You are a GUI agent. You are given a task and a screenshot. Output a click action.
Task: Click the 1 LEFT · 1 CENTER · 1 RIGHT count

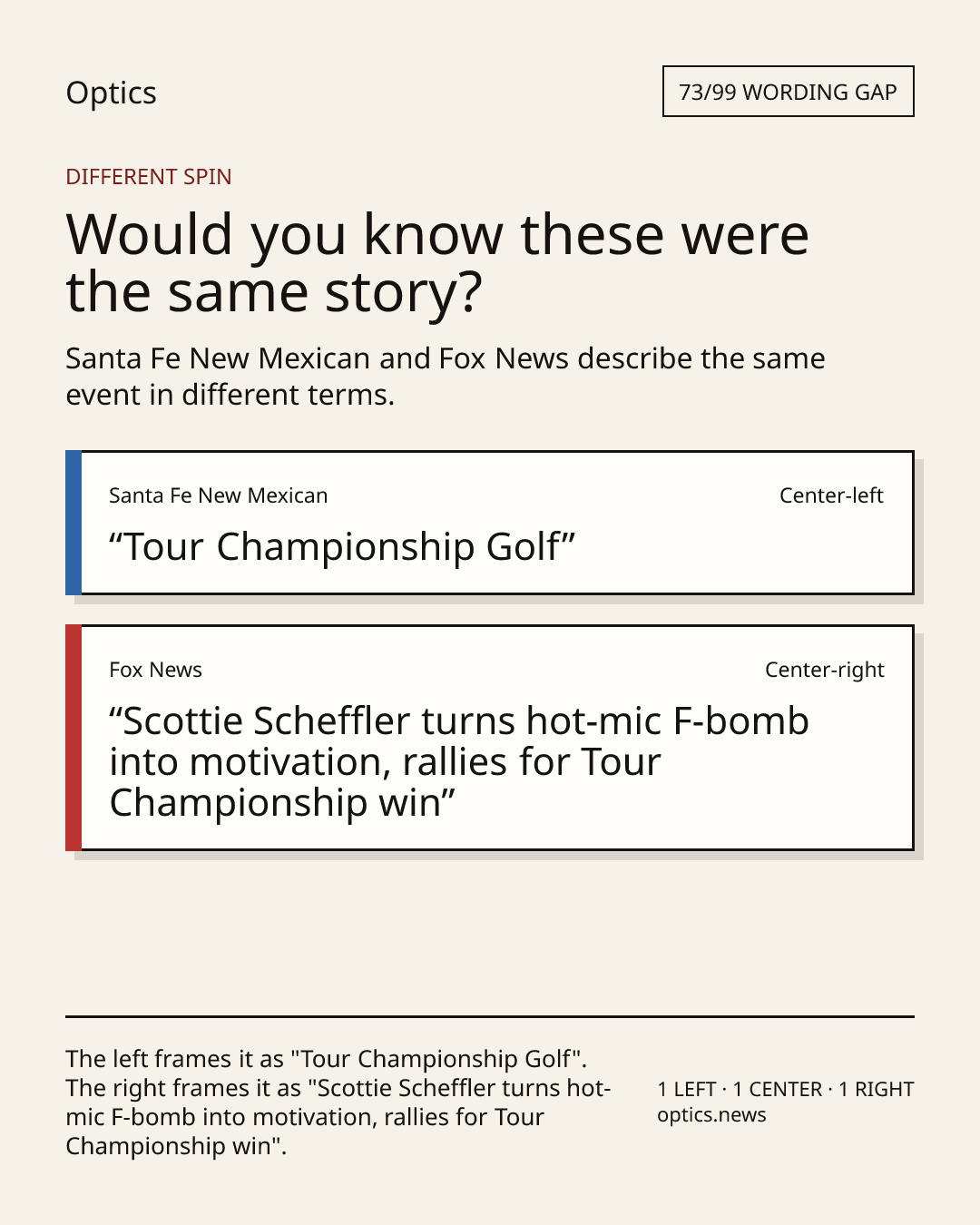click(x=786, y=1089)
